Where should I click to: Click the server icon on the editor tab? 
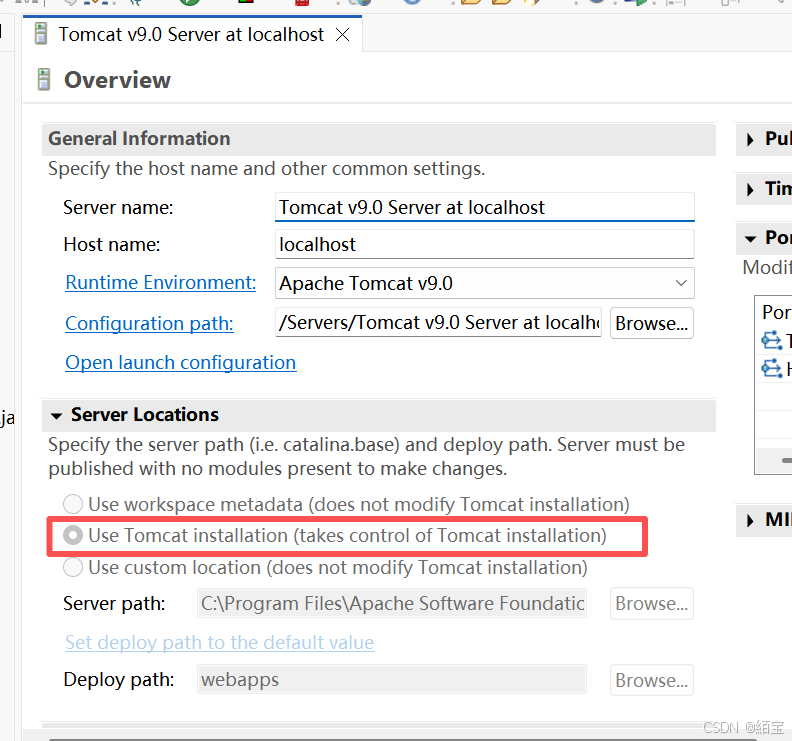(41, 34)
